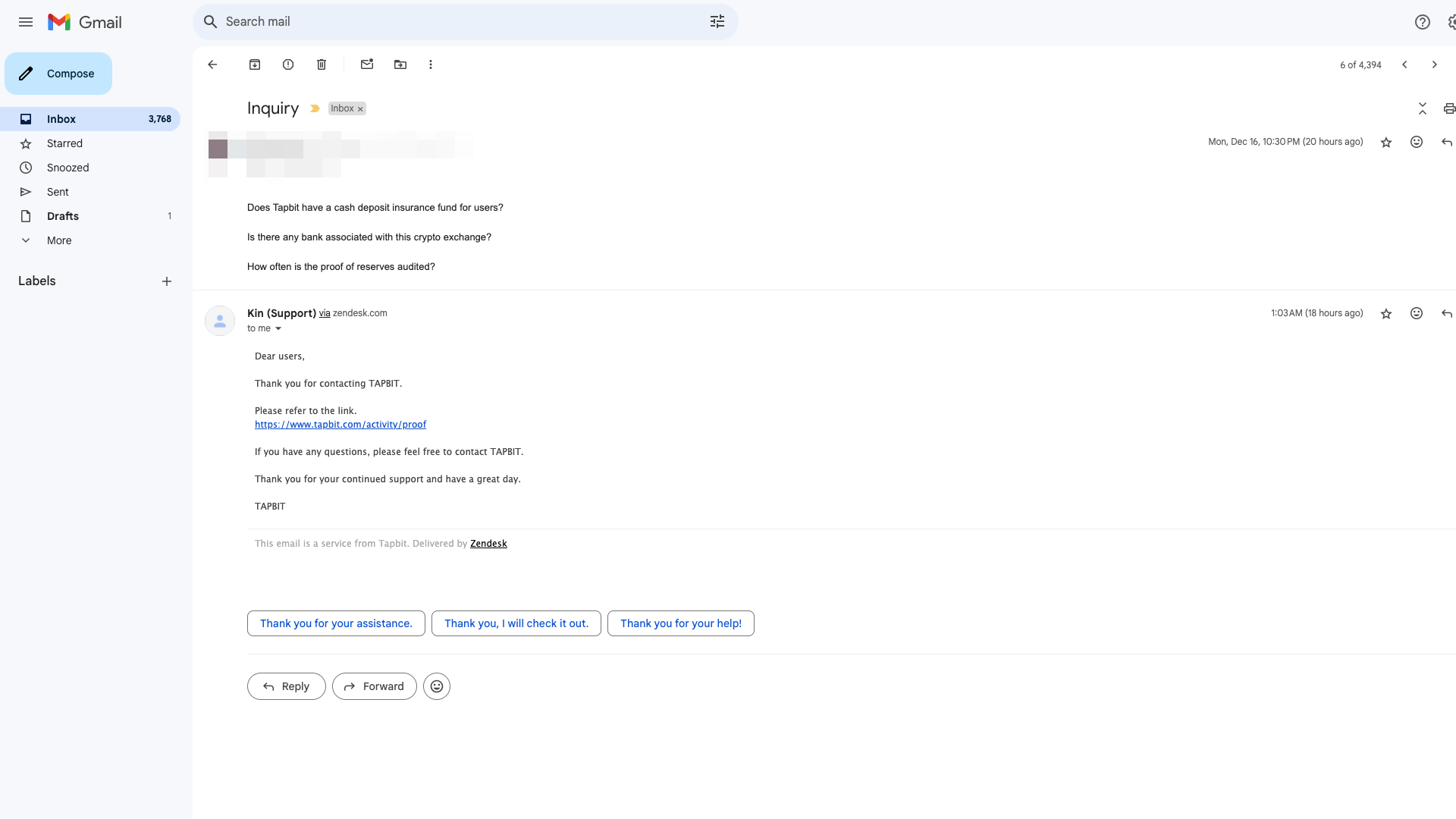Choose smart reply 'Thank you for your help!'

[681, 623]
